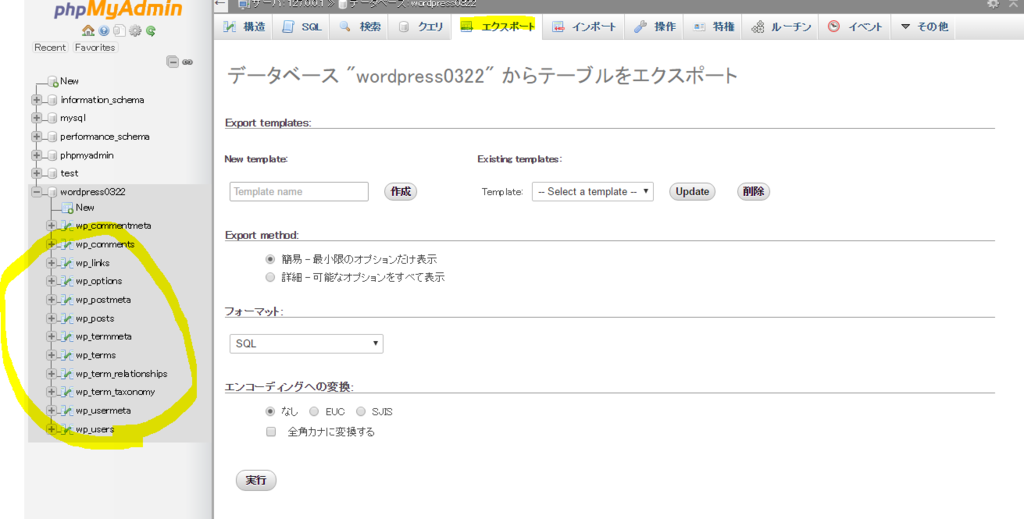Go to phpMyAdmin home icon
This screenshot has width=1024, height=519.
pyautogui.click(x=88, y=31)
